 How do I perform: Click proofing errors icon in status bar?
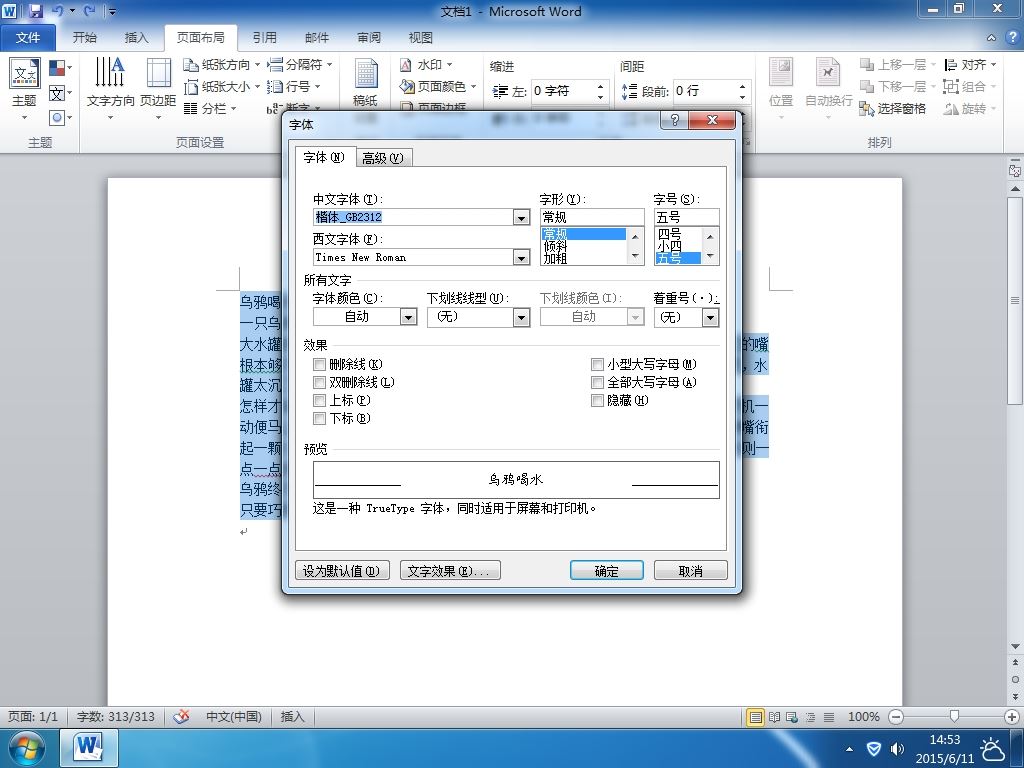click(181, 716)
